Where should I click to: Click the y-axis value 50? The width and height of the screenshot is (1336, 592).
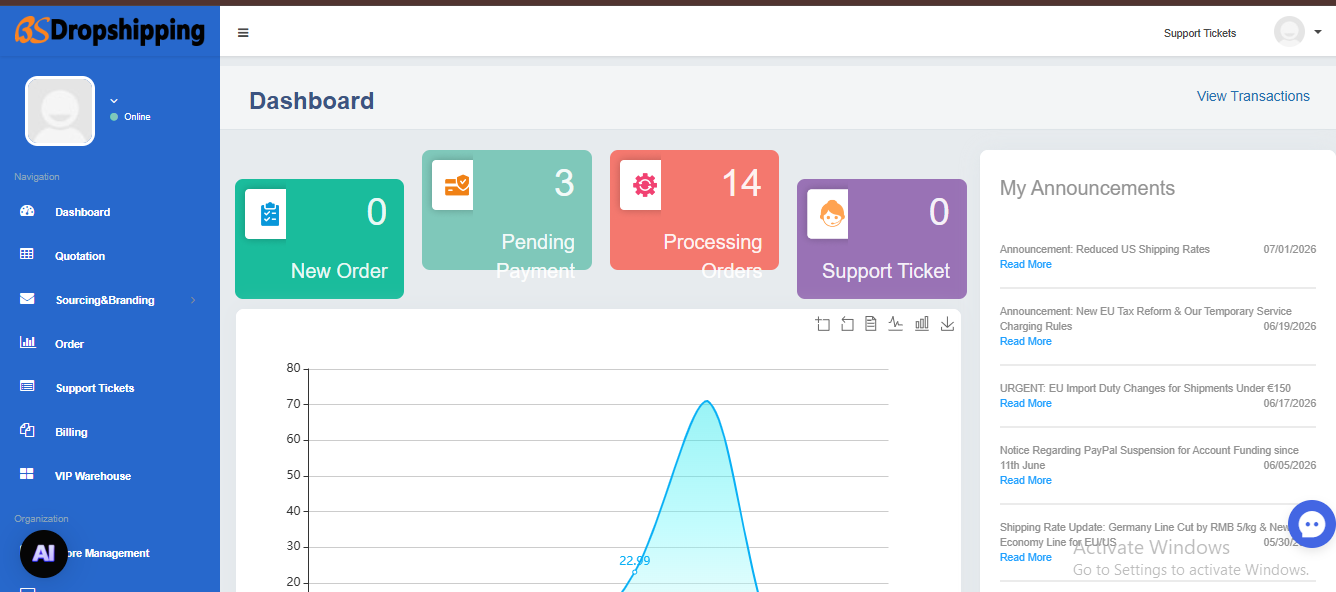click(x=293, y=475)
